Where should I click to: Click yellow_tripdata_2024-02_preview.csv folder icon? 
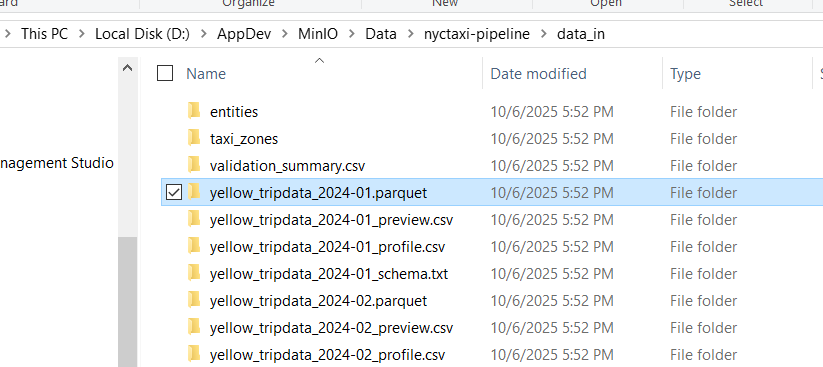click(194, 328)
